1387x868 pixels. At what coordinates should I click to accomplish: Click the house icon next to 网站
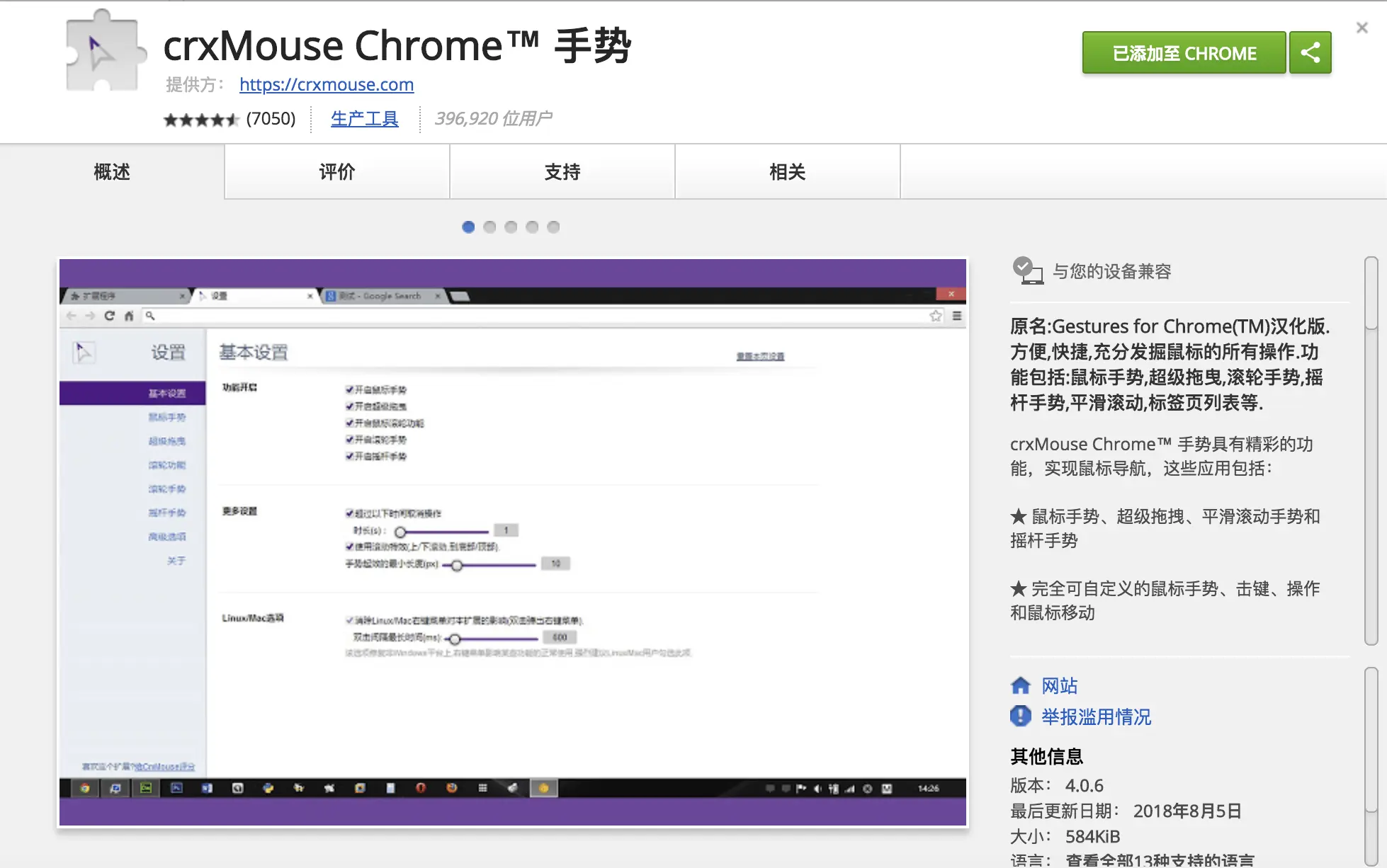click(1020, 685)
